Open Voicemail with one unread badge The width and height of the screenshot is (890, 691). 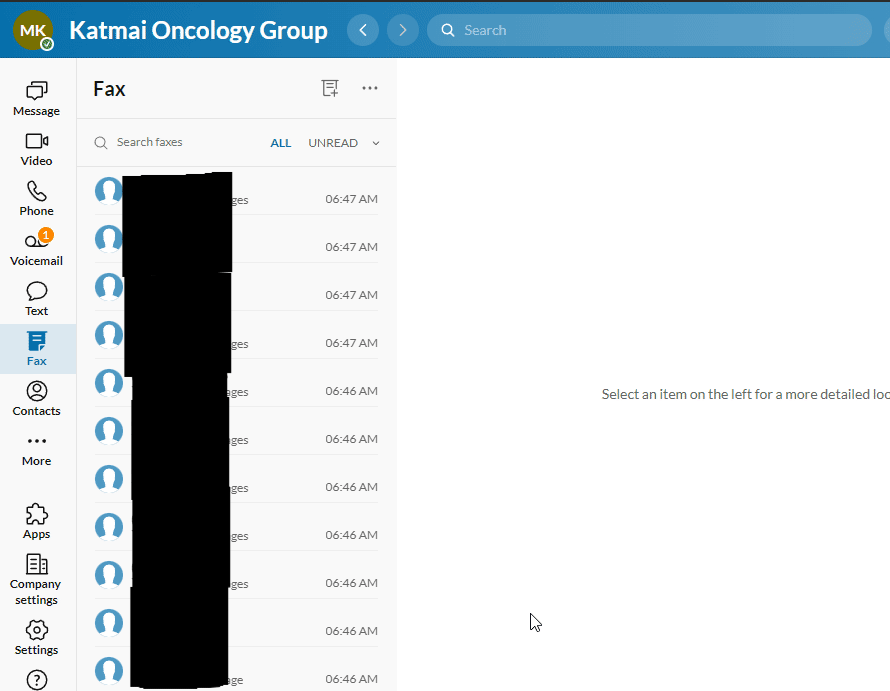click(x=36, y=248)
